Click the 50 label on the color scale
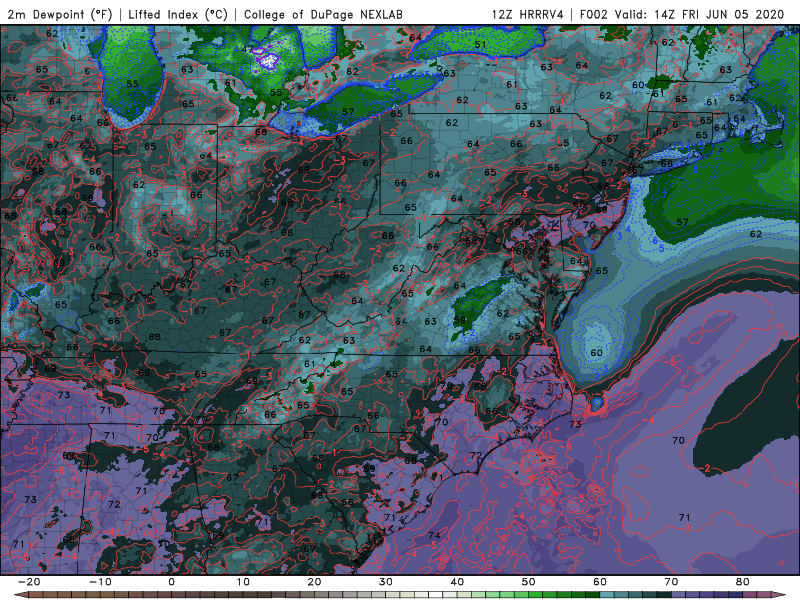800x600 pixels. coord(529,582)
